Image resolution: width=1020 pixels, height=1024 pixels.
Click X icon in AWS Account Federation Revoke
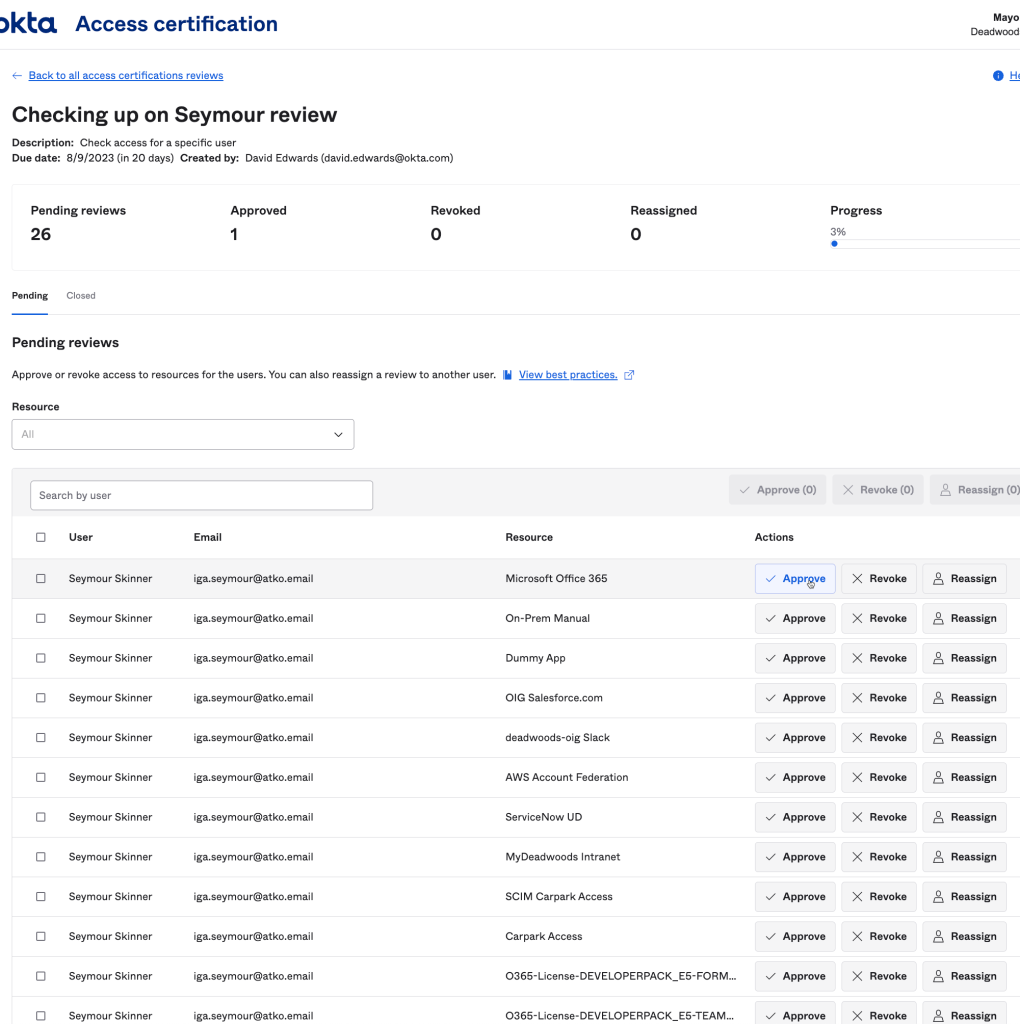pyautogui.click(x=857, y=777)
